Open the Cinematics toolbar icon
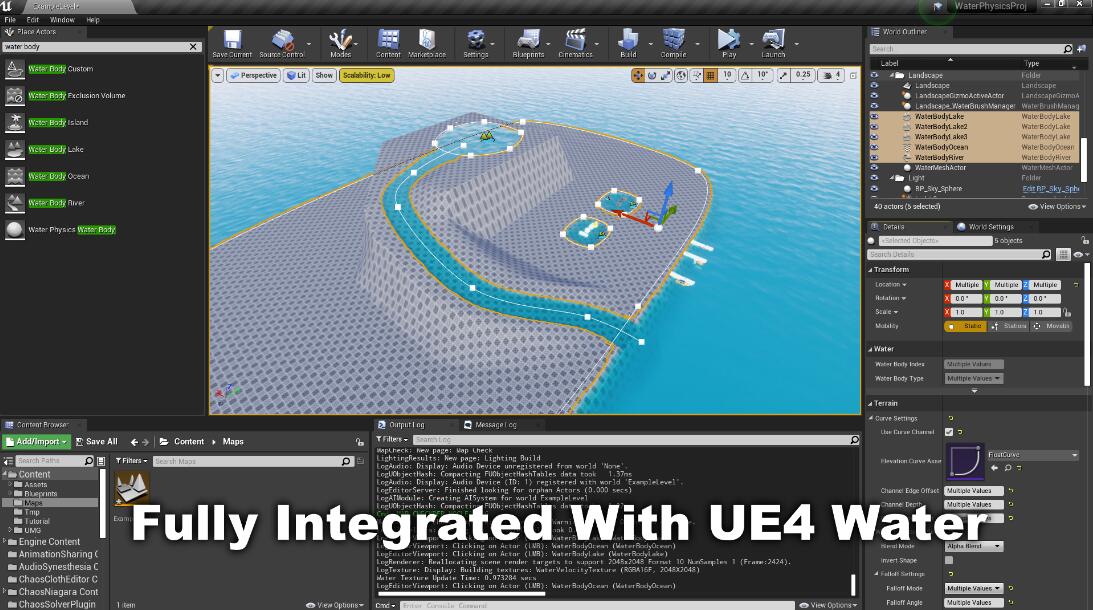This screenshot has height=610, width=1093. pos(575,41)
